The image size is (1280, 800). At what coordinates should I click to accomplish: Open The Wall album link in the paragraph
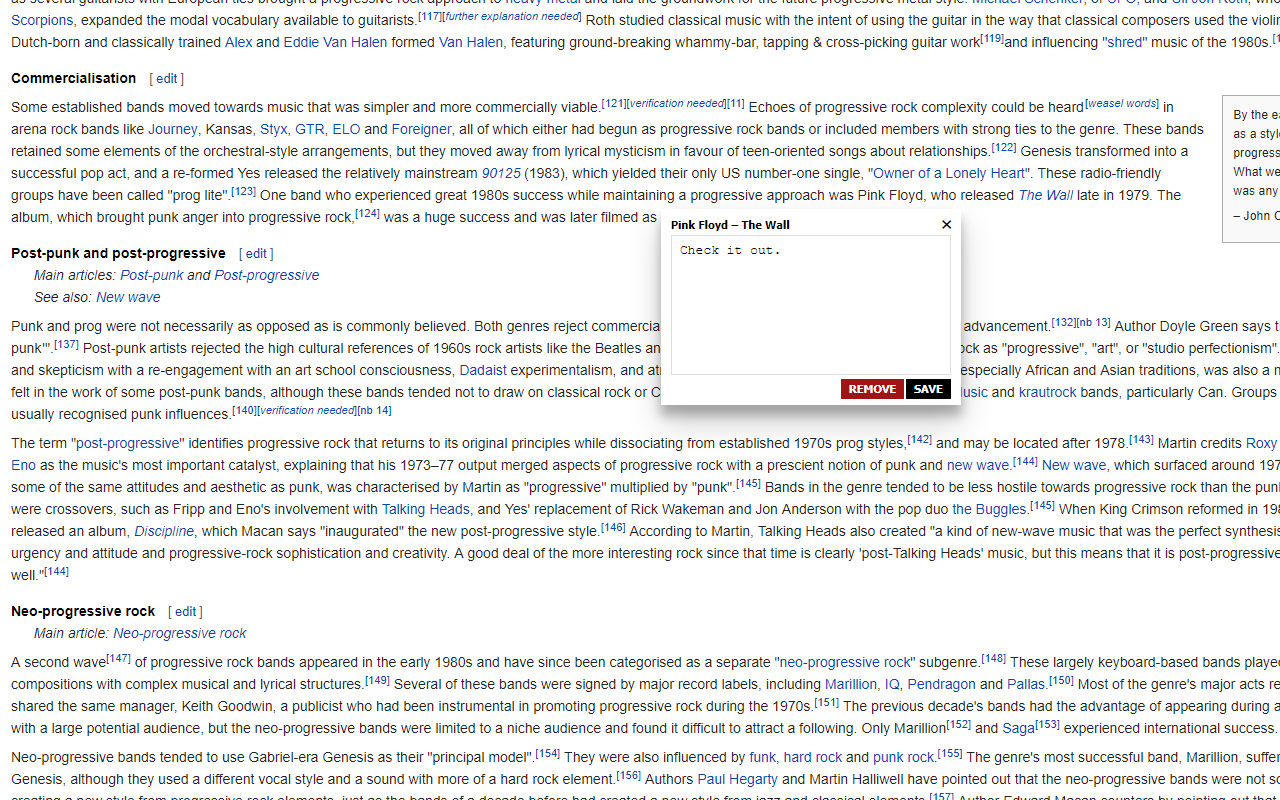(1046, 195)
